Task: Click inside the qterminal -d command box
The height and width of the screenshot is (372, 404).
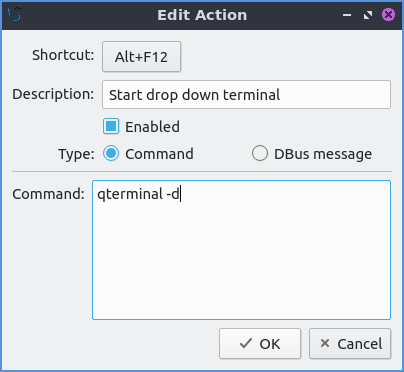Action: pyautogui.click(x=241, y=250)
